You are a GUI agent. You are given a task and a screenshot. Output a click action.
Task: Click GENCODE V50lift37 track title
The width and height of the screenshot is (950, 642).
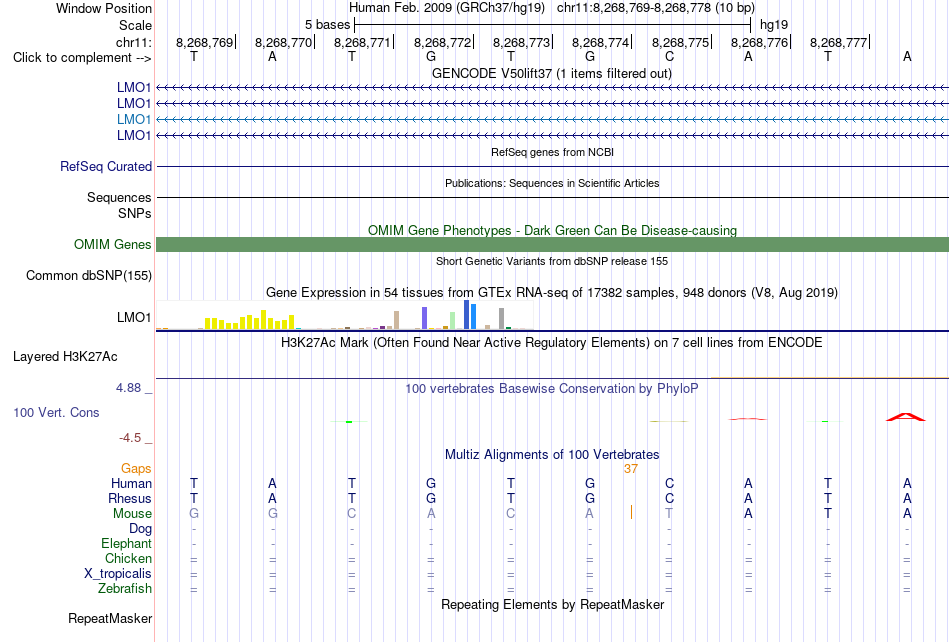[552, 73]
